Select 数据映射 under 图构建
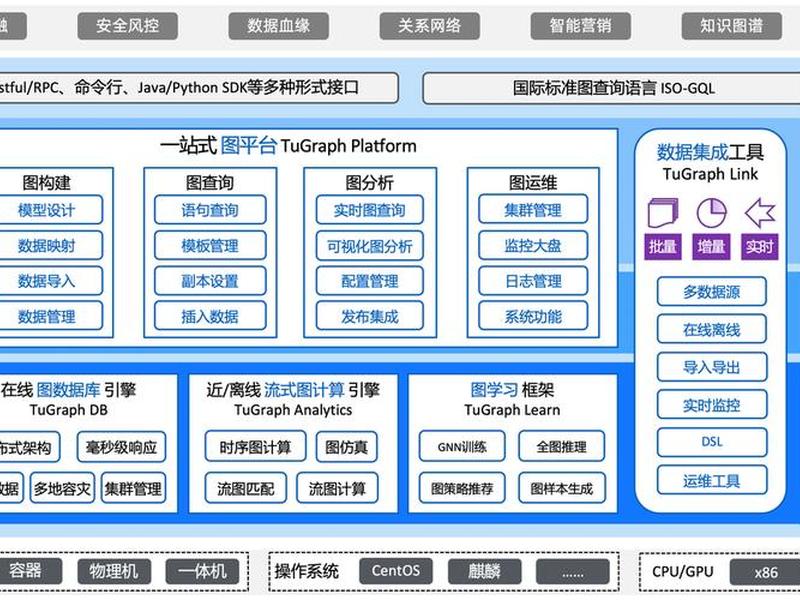The width and height of the screenshot is (800, 600). pos(50,245)
